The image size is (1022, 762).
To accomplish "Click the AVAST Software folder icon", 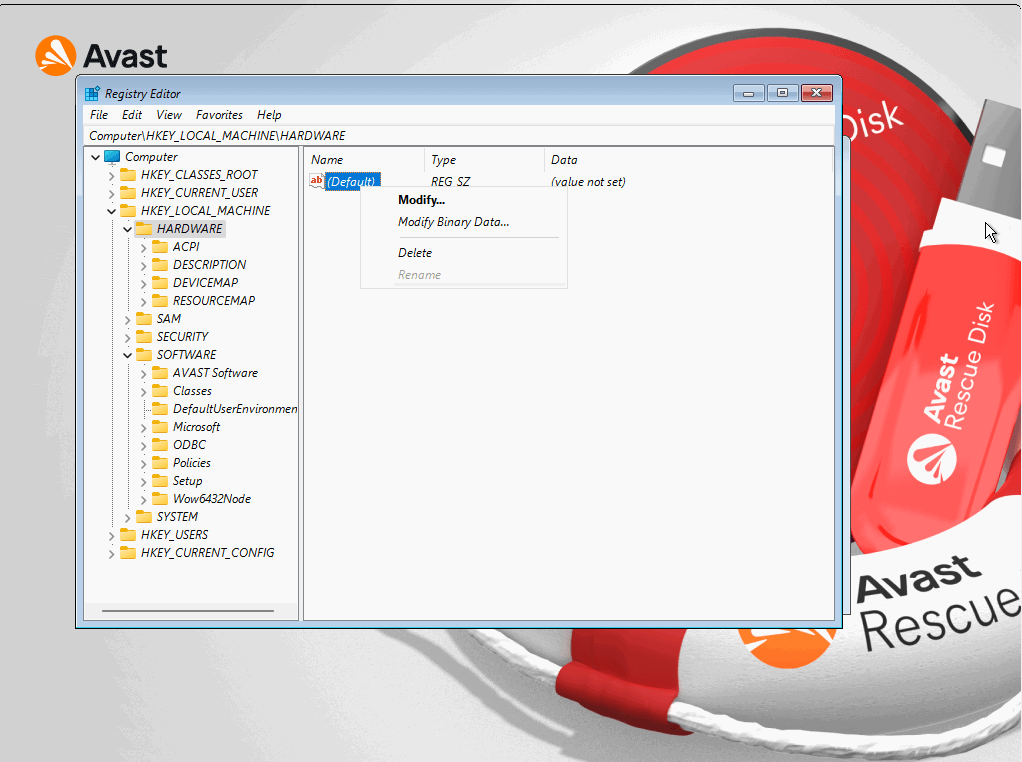I will coord(160,373).
